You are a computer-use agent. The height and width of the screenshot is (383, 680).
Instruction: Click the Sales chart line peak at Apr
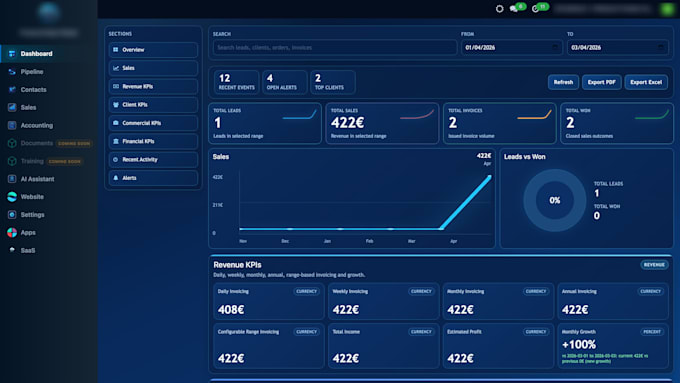click(489, 177)
